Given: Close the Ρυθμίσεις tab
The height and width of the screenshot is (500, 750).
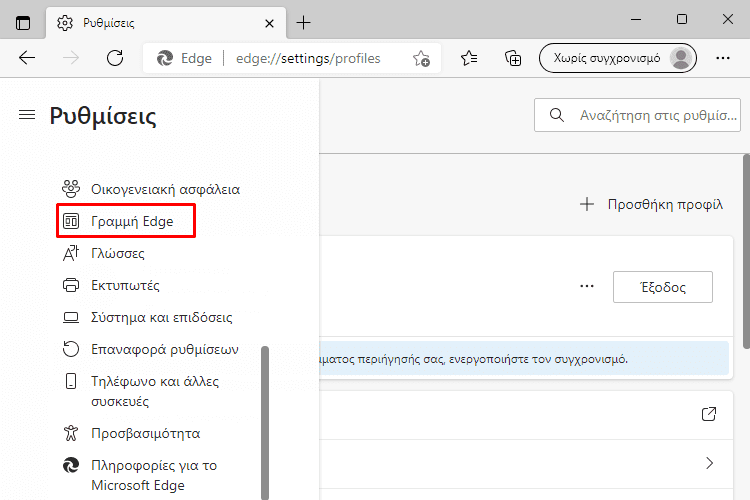Looking at the screenshot, I should 269,23.
